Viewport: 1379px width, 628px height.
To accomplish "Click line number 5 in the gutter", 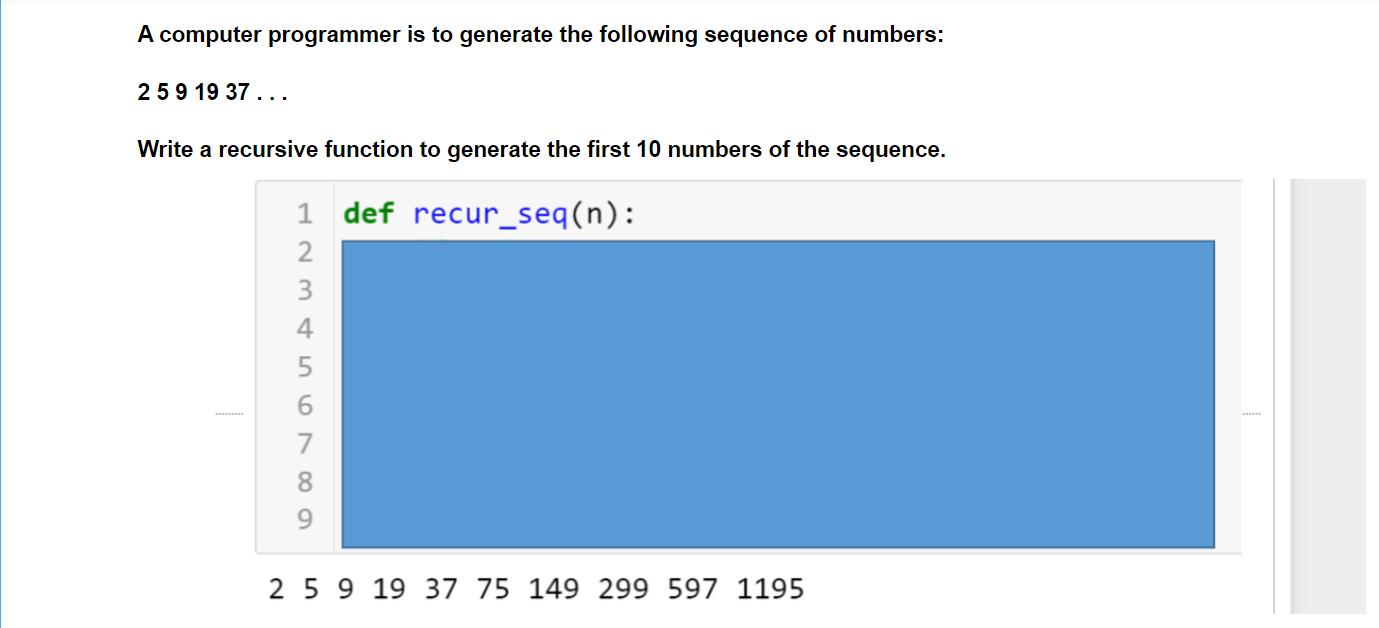I will (305, 367).
